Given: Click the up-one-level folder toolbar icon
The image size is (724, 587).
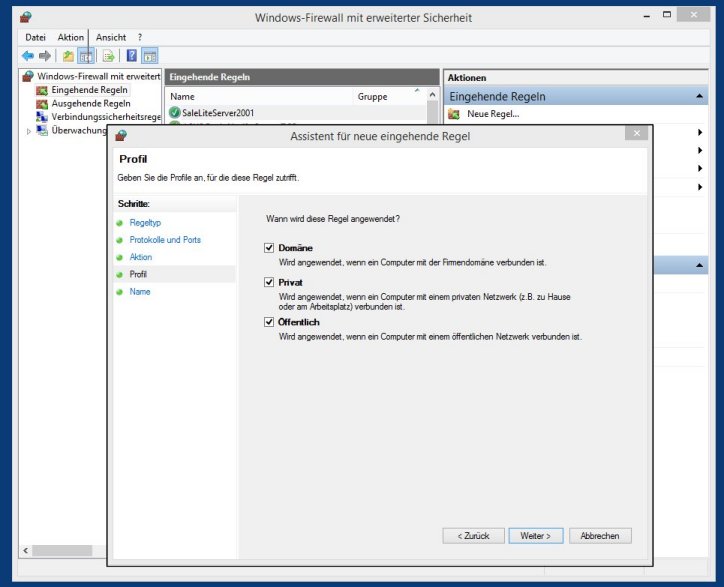Looking at the screenshot, I should coord(68,56).
